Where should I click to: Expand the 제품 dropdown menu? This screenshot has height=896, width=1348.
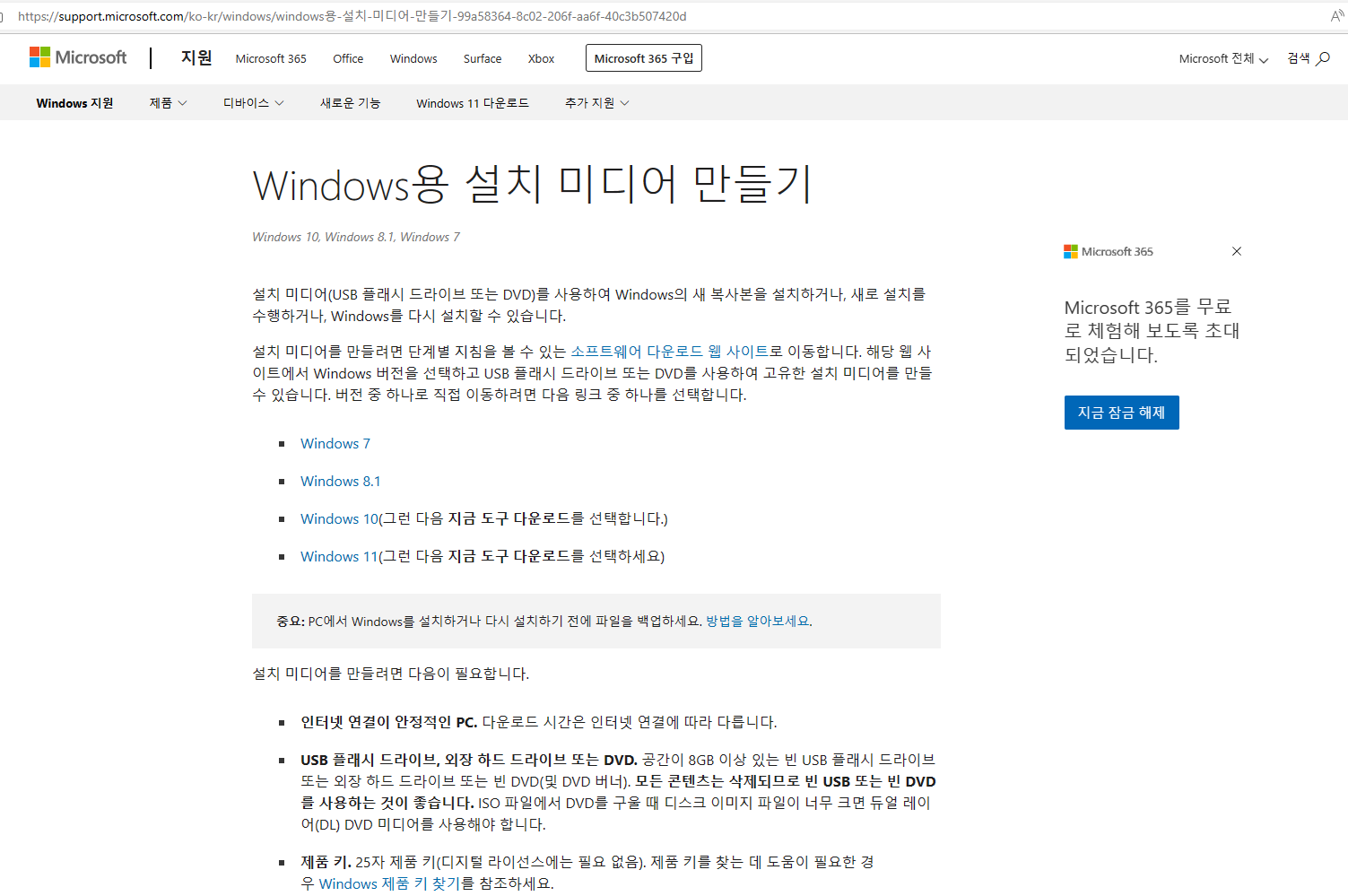tap(169, 103)
